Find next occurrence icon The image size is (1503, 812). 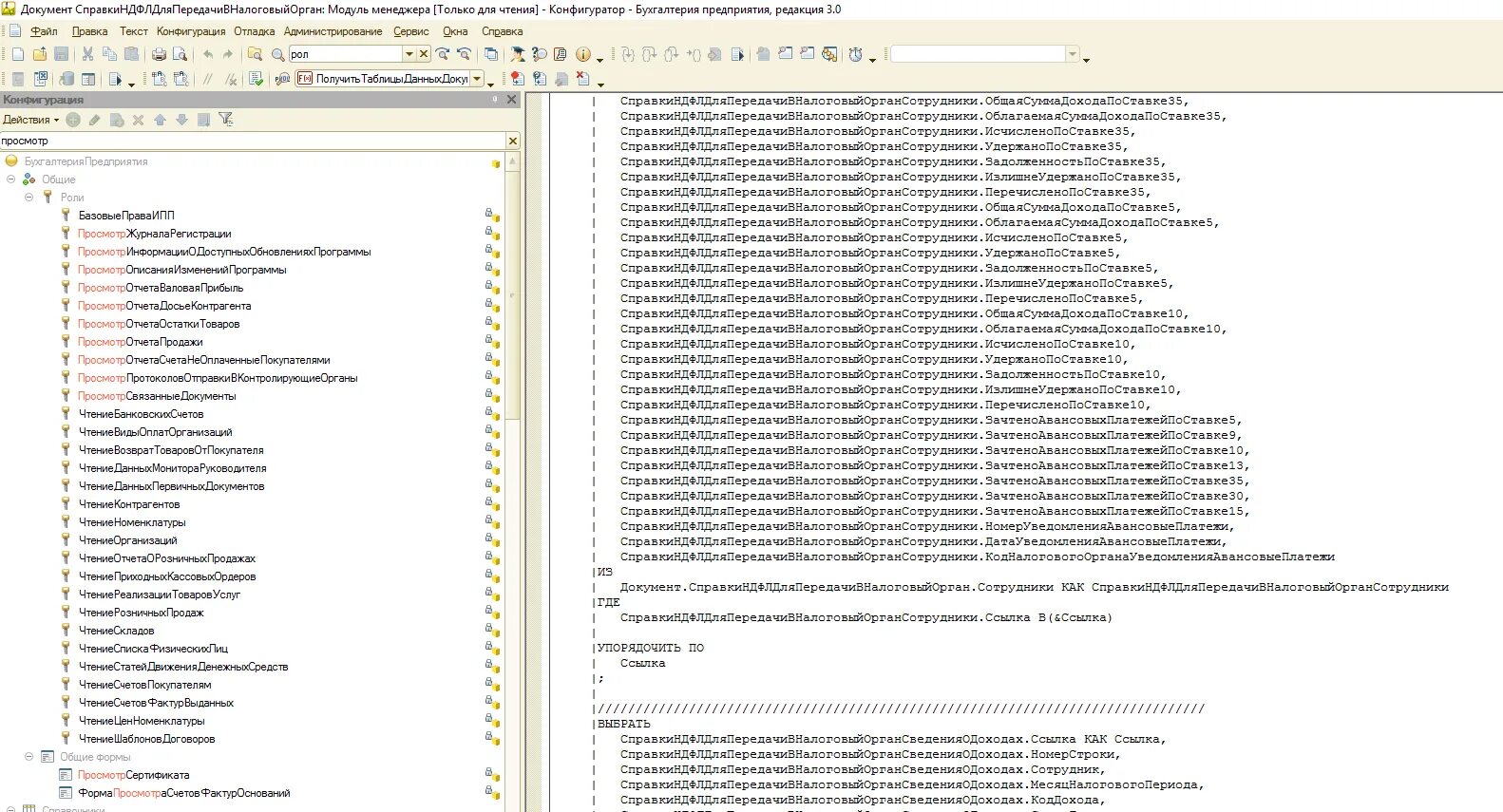point(443,54)
